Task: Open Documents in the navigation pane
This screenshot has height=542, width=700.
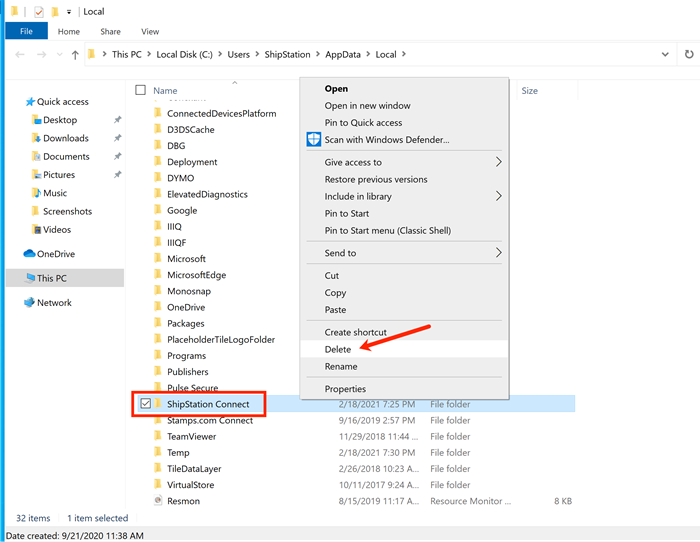Action: point(66,157)
